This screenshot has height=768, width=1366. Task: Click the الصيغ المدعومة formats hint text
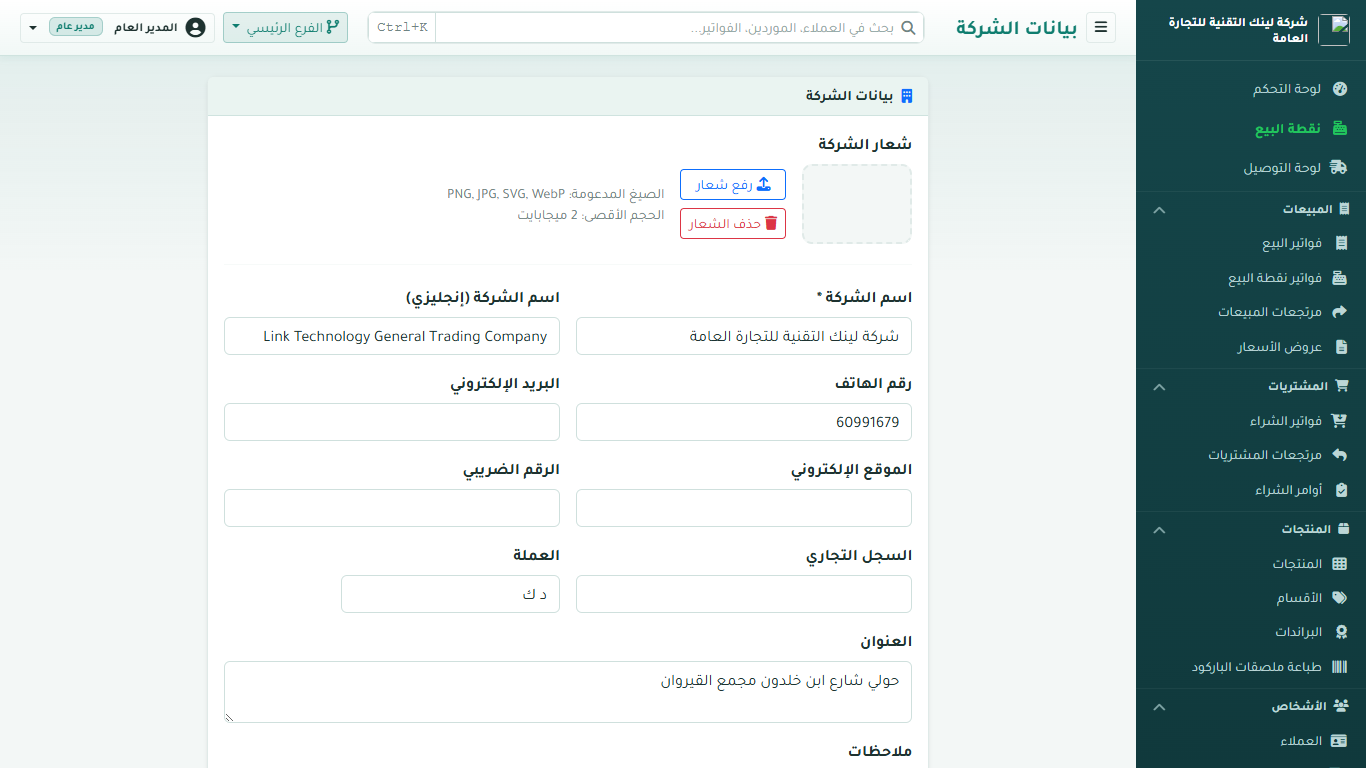pos(556,194)
